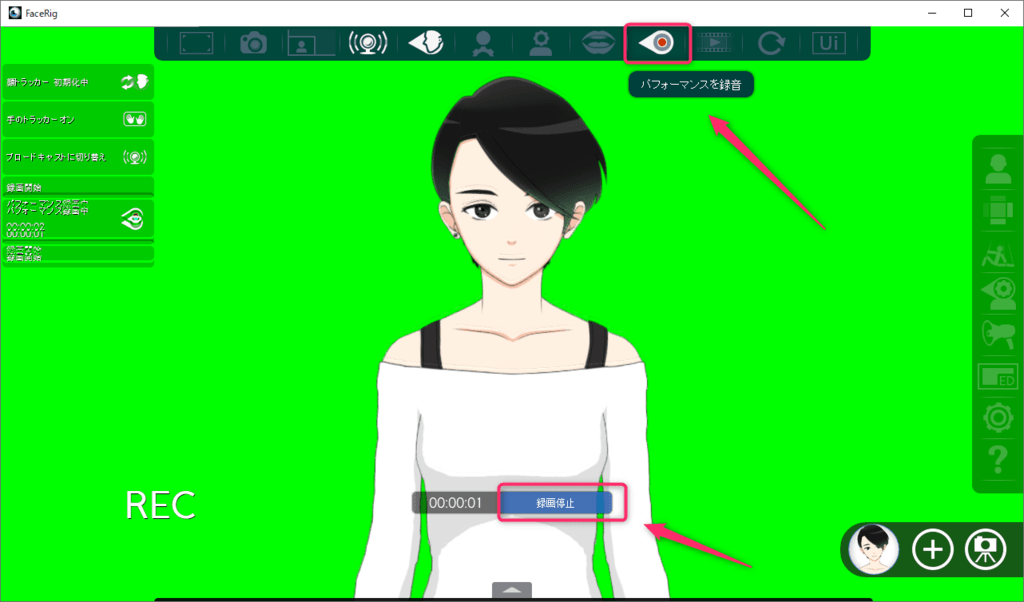
Task: Click the broadcast webcam icon in top toolbar
Action: click(x=367, y=43)
